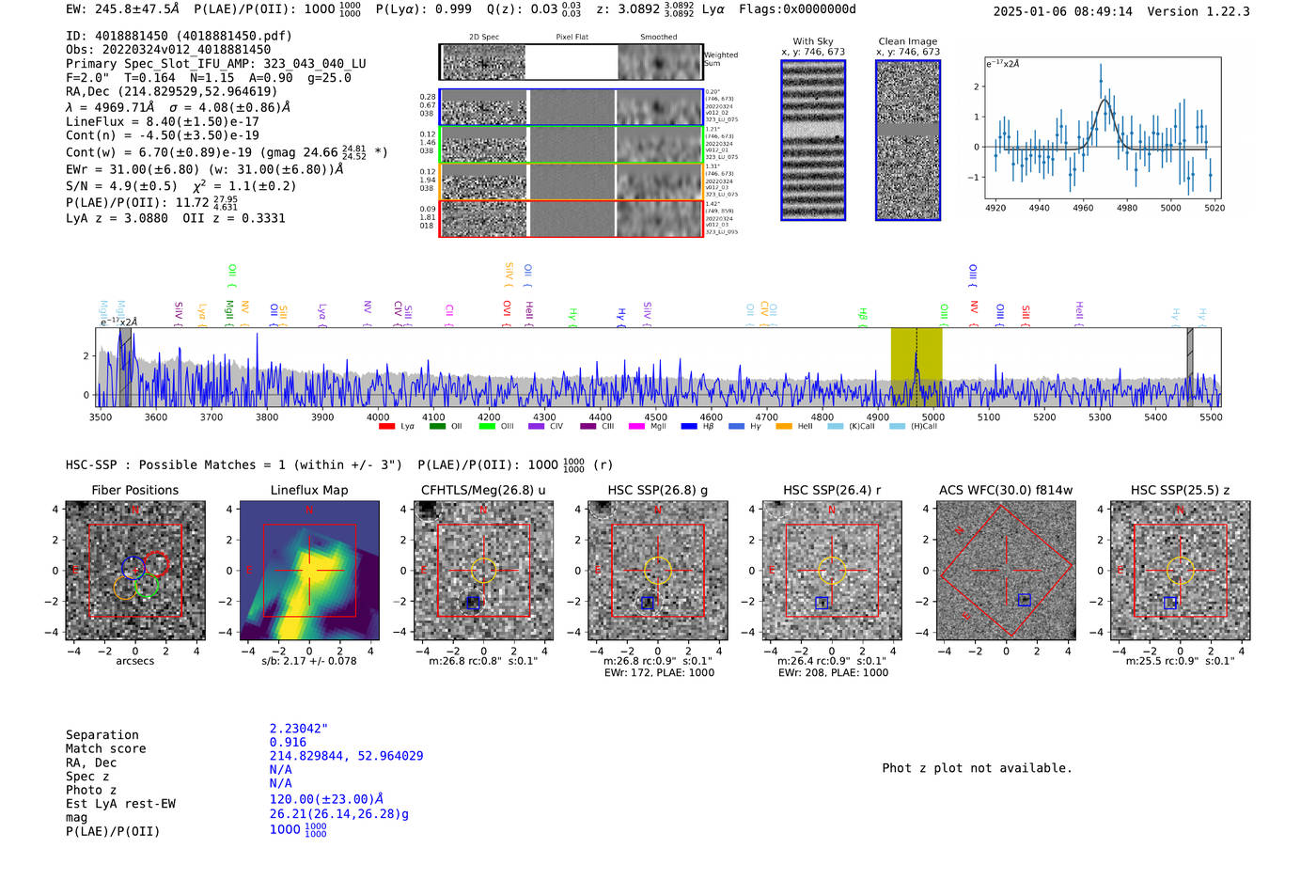Click the With Sky 2D image
The width and height of the screenshot is (1316, 896).
pyautogui.click(x=813, y=140)
